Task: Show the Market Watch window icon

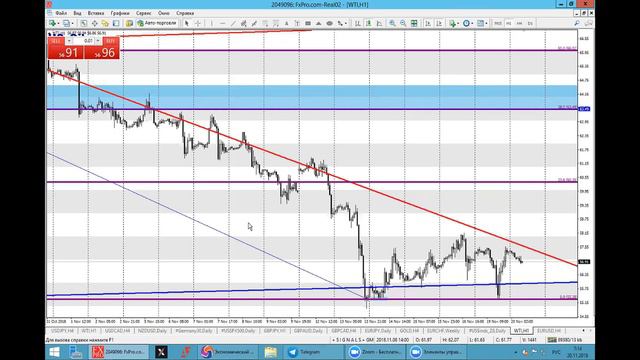Action: (x=84, y=23)
